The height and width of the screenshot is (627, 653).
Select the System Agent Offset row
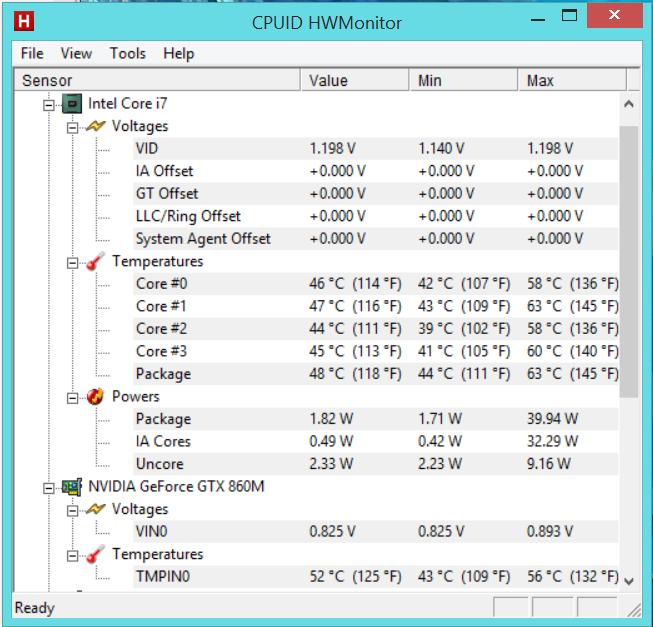click(x=376, y=239)
